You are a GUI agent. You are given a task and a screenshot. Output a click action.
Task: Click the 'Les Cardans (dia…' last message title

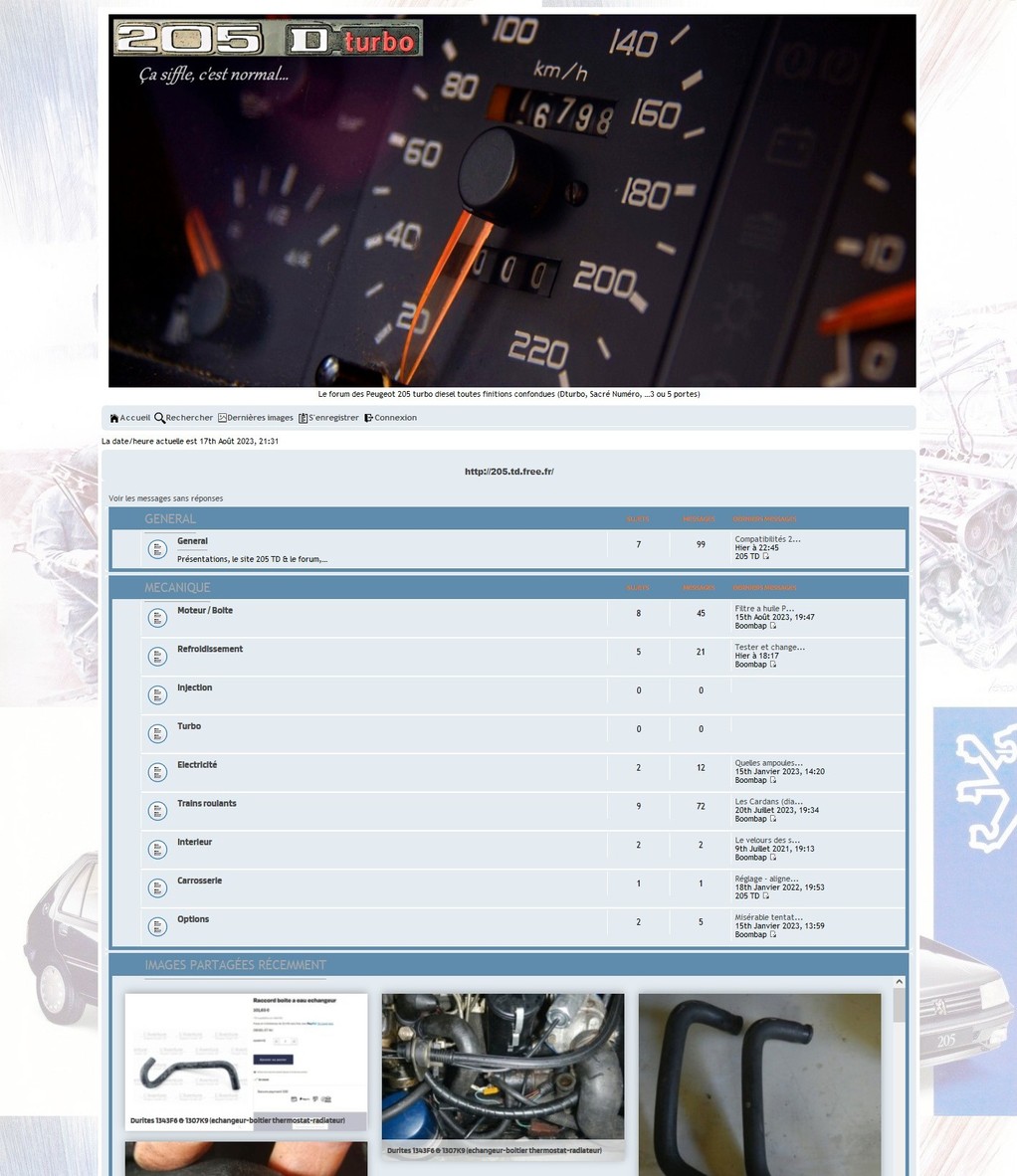pos(769,802)
